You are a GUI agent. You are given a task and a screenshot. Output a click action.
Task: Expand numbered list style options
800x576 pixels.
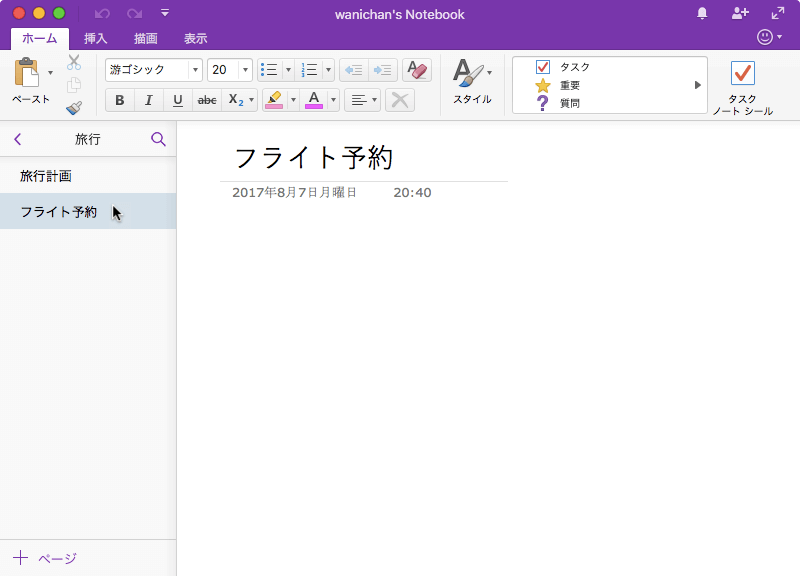328,70
